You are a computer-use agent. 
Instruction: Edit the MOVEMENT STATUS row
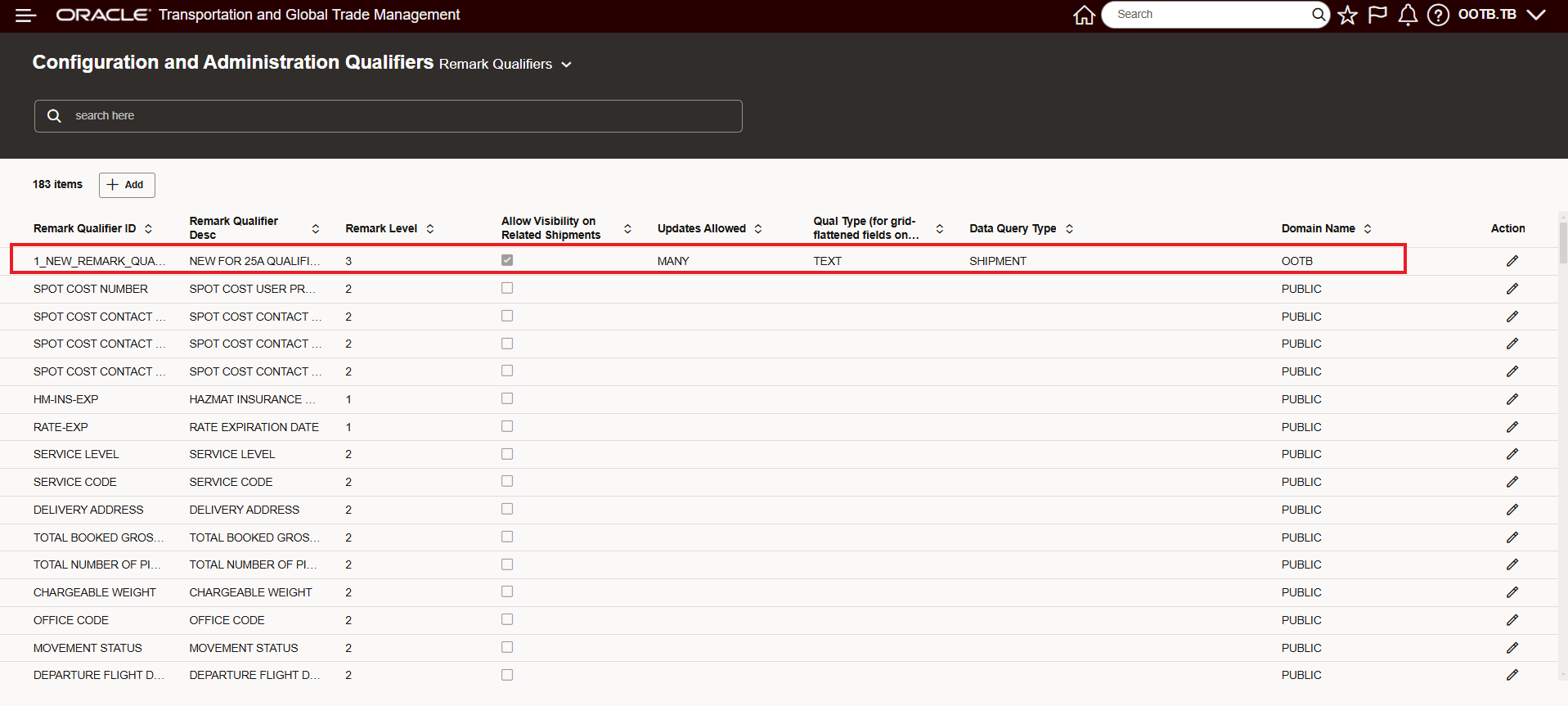pyautogui.click(x=1512, y=648)
